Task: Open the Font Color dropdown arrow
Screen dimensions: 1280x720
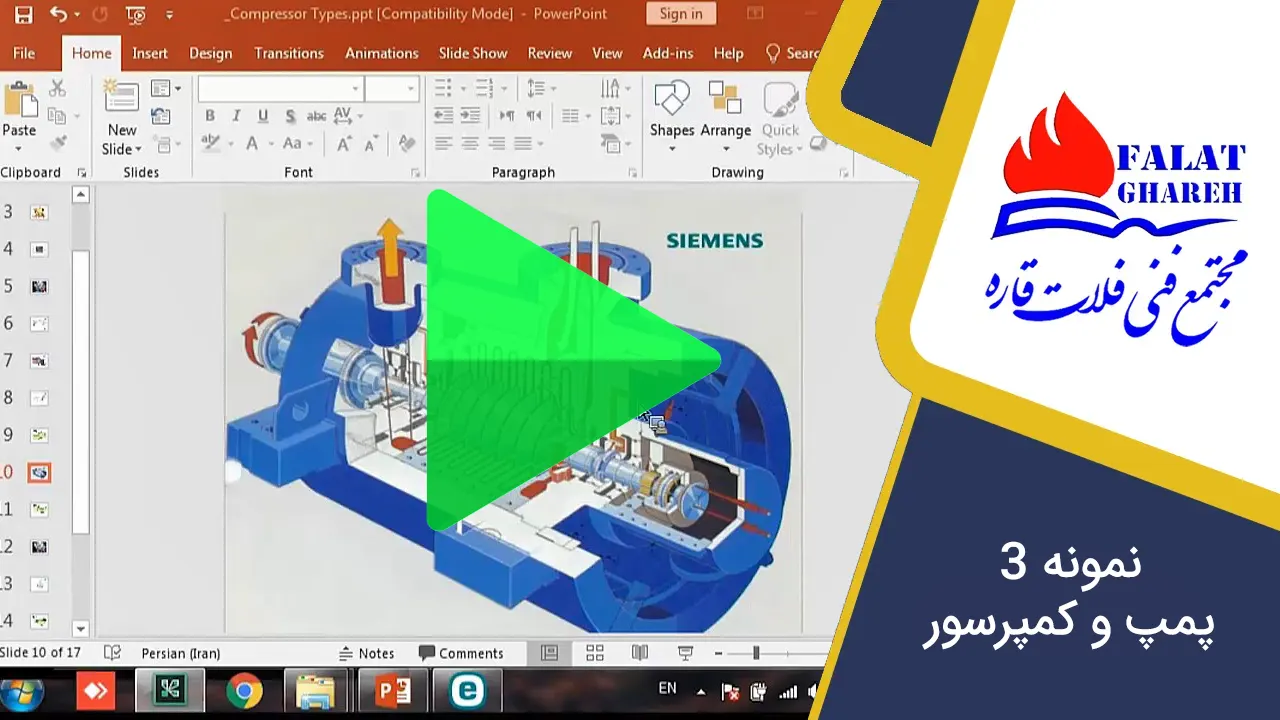Action: coord(271,144)
